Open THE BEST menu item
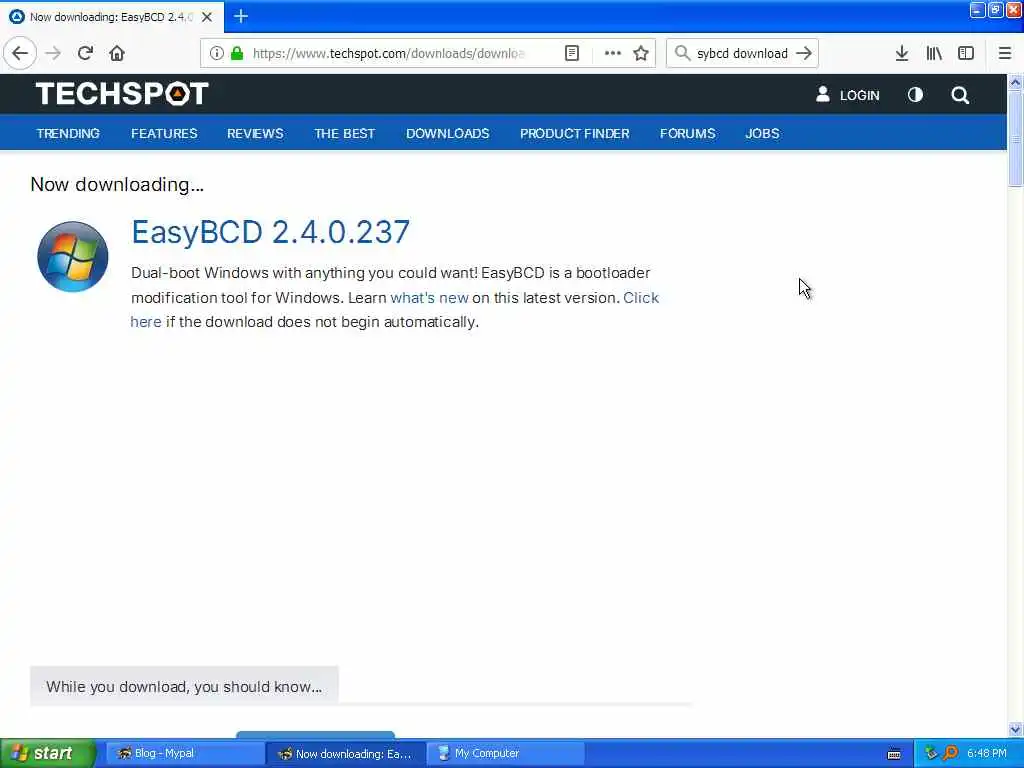 [344, 133]
